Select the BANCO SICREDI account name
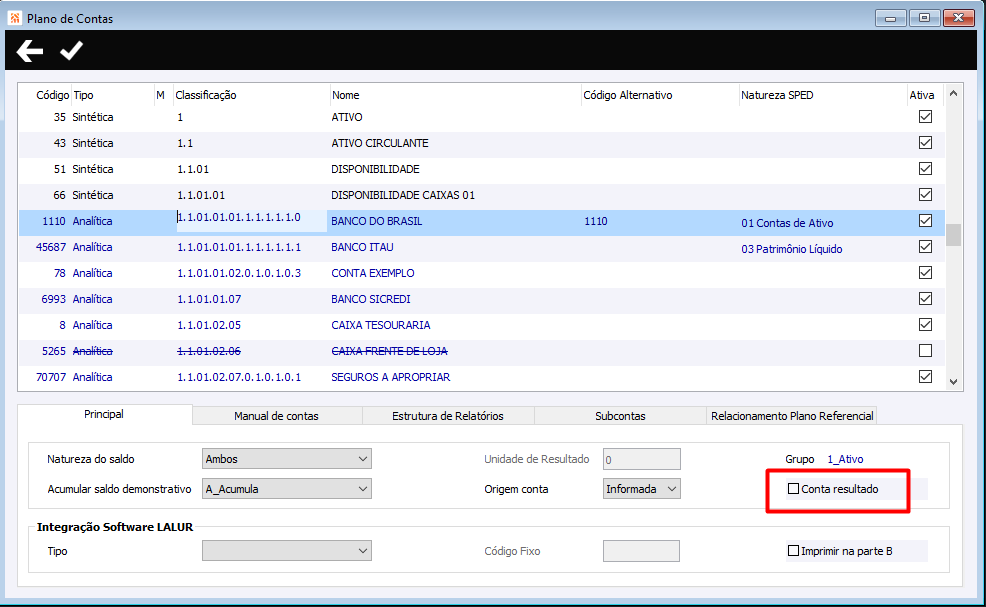986x607 pixels. click(370, 299)
